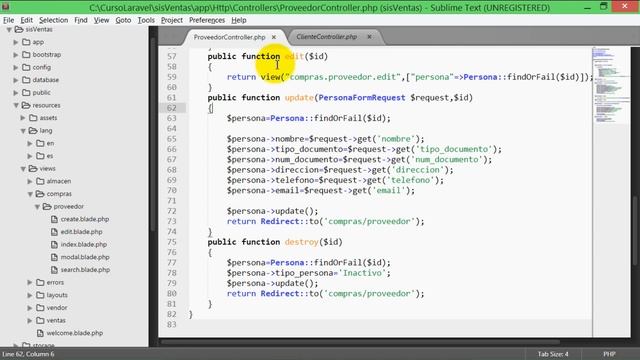Expand the layouts folder arrow
Viewport: 640px width, 360px height.
point(30,295)
